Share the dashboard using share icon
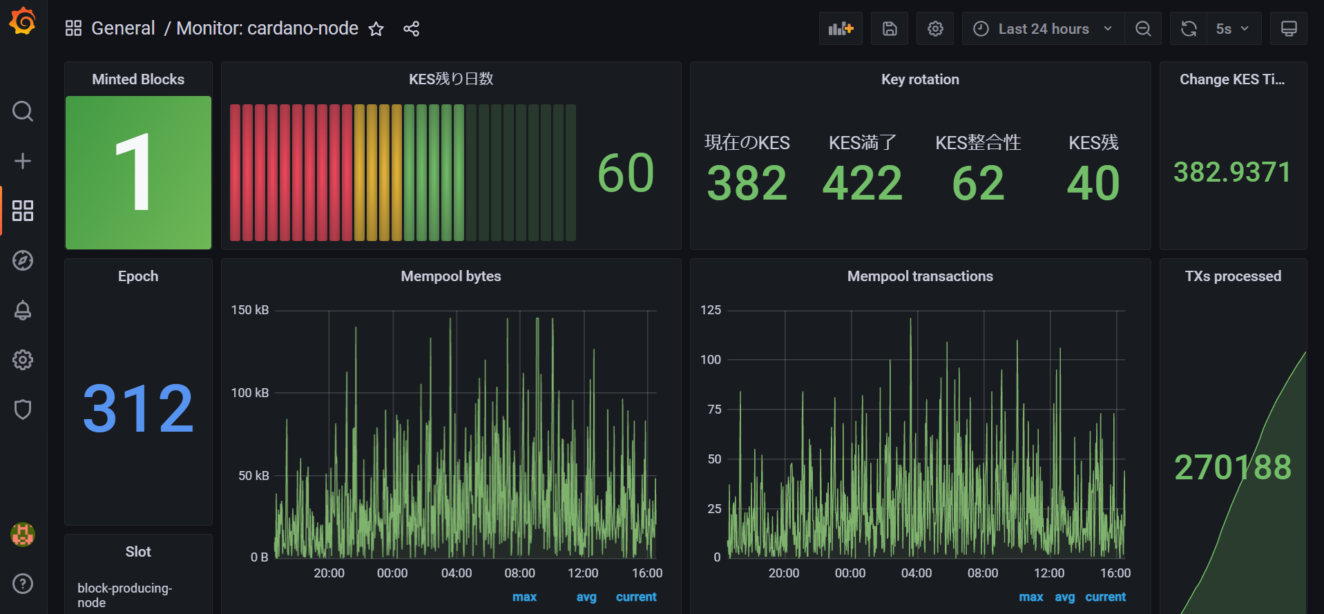This screenshot has width=1324, height=614. 411,29
